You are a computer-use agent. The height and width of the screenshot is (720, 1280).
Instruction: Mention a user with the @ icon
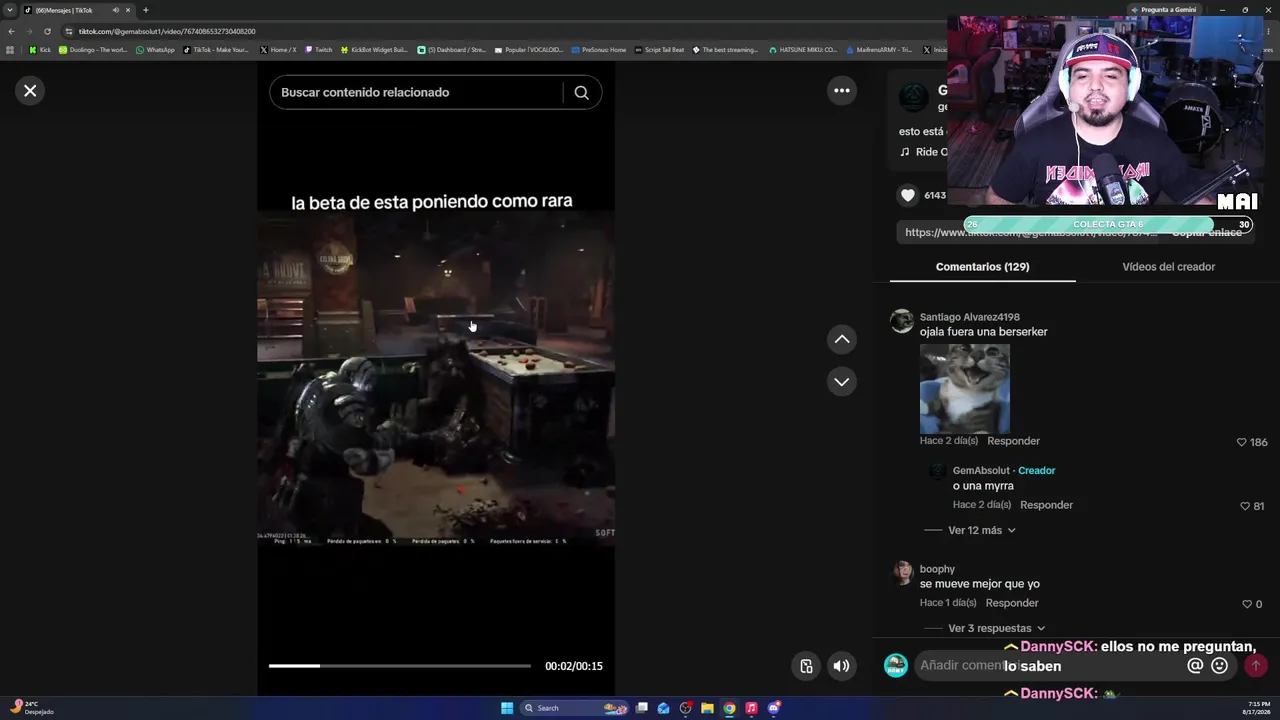[x=1195, y=666]
